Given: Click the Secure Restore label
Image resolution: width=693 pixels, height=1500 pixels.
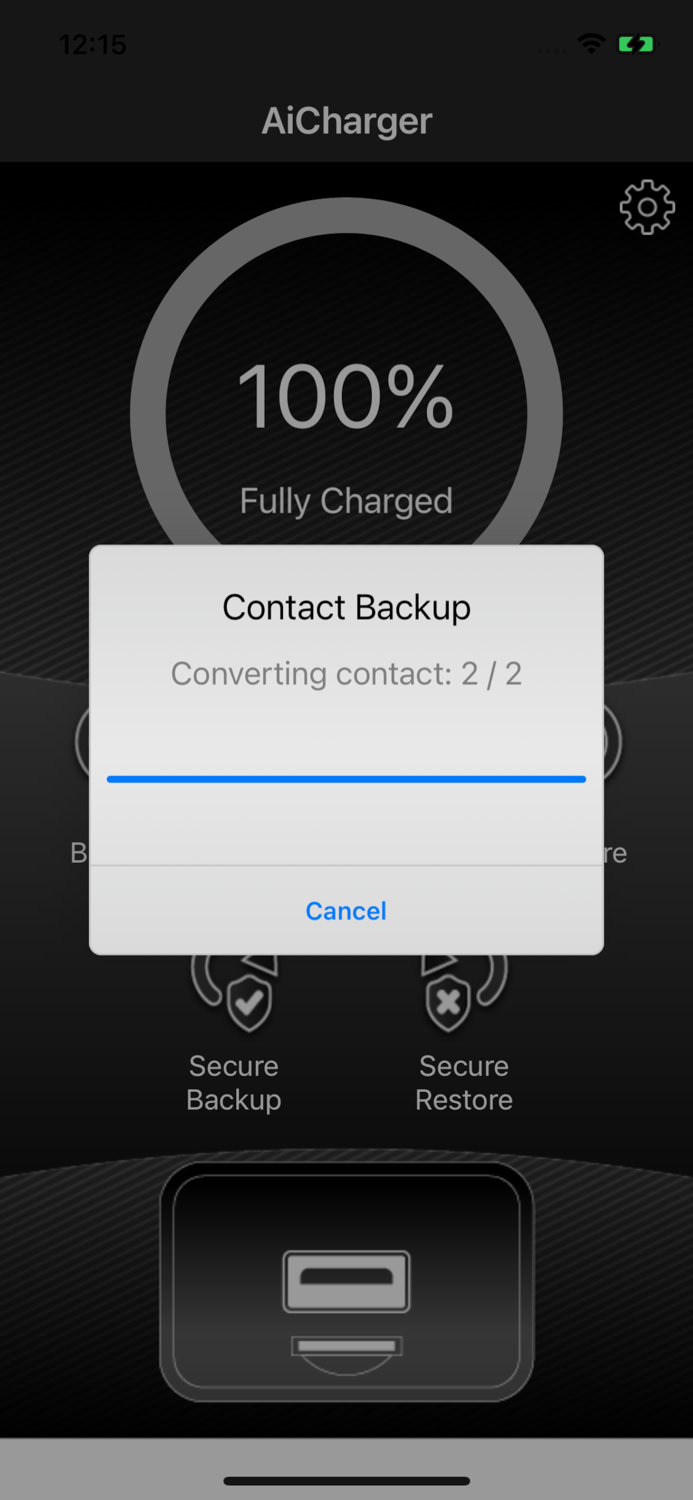Looking at the screenshot, I should [x=464, y=1083].
